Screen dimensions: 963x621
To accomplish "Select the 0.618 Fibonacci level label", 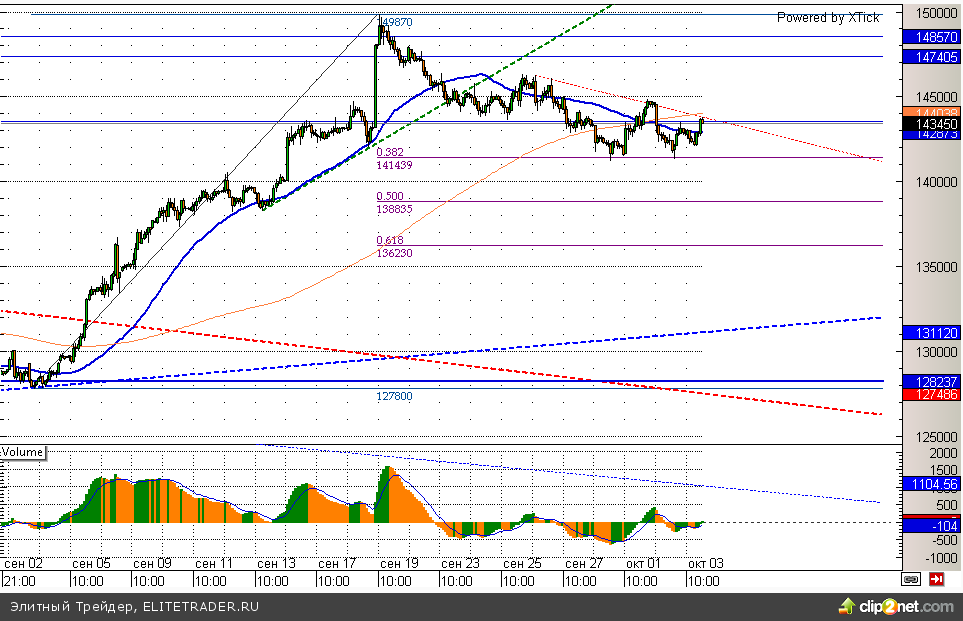I will coord(389,241).
